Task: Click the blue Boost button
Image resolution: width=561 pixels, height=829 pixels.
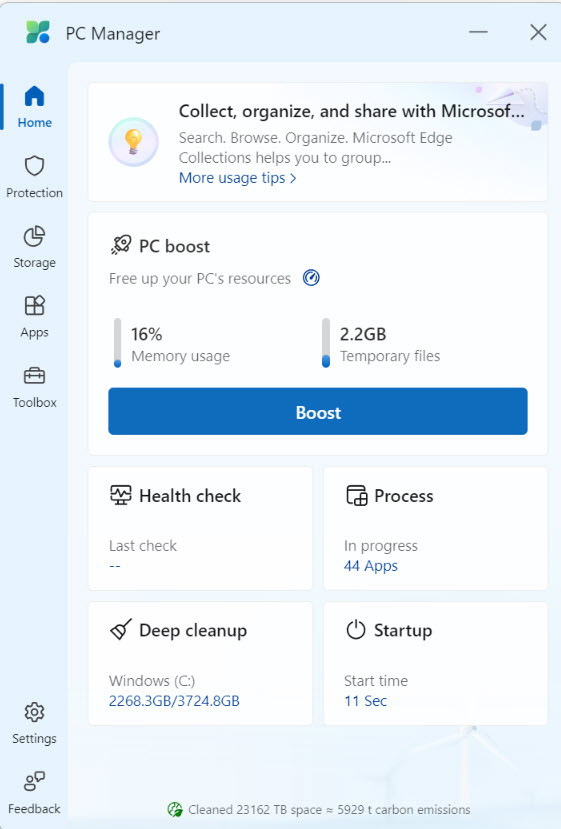Action: pyautogui.click(x=318, y=411)
